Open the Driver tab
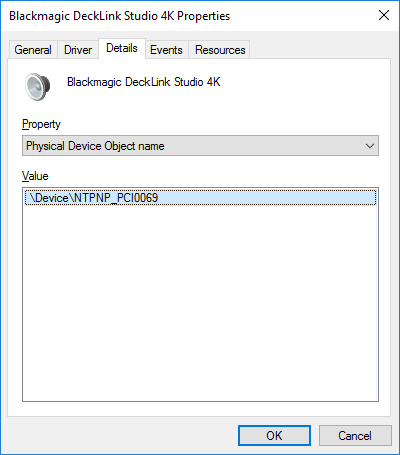This screenshot has width=400, height=455. [78, 50]
